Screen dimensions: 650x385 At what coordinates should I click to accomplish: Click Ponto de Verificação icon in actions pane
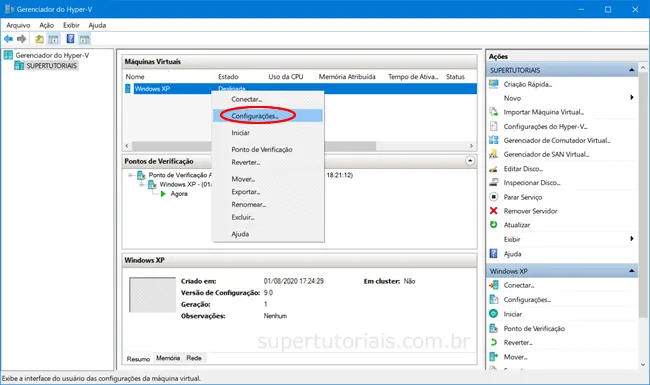[494, 328]
